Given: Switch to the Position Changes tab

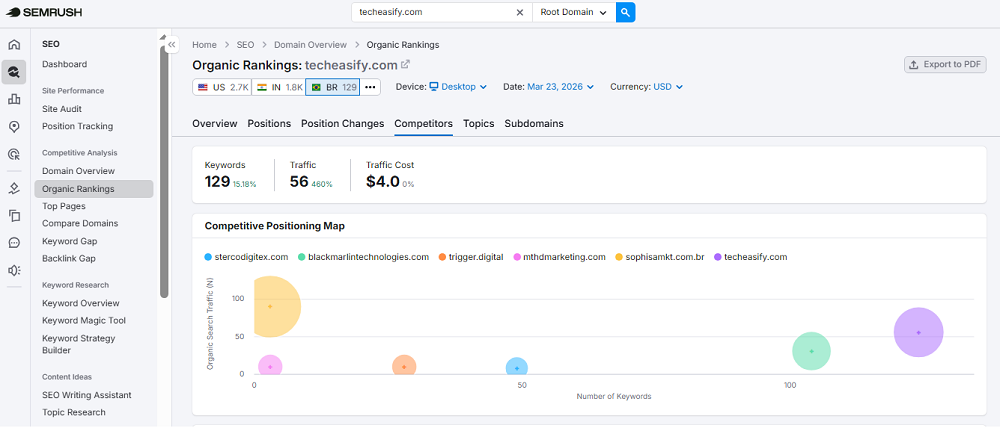Looking at the screenshot, I should (342, 124).
